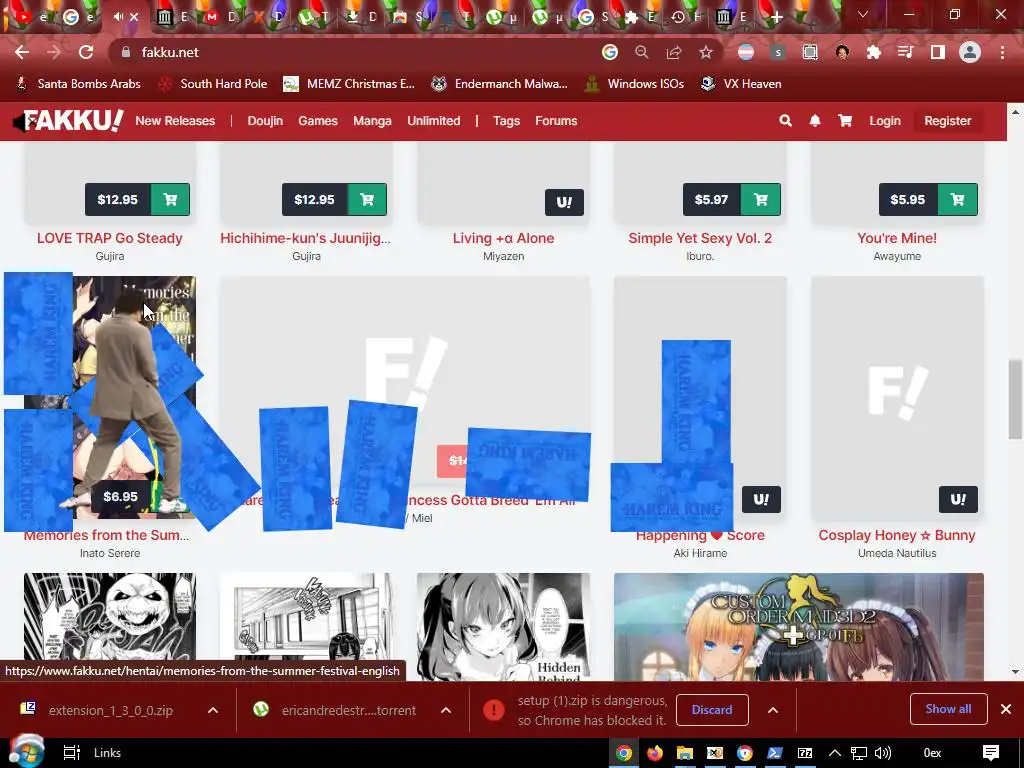Open the notifications bell icon
The height and width of the screenshot is (768, 1024).
[815, 121]
